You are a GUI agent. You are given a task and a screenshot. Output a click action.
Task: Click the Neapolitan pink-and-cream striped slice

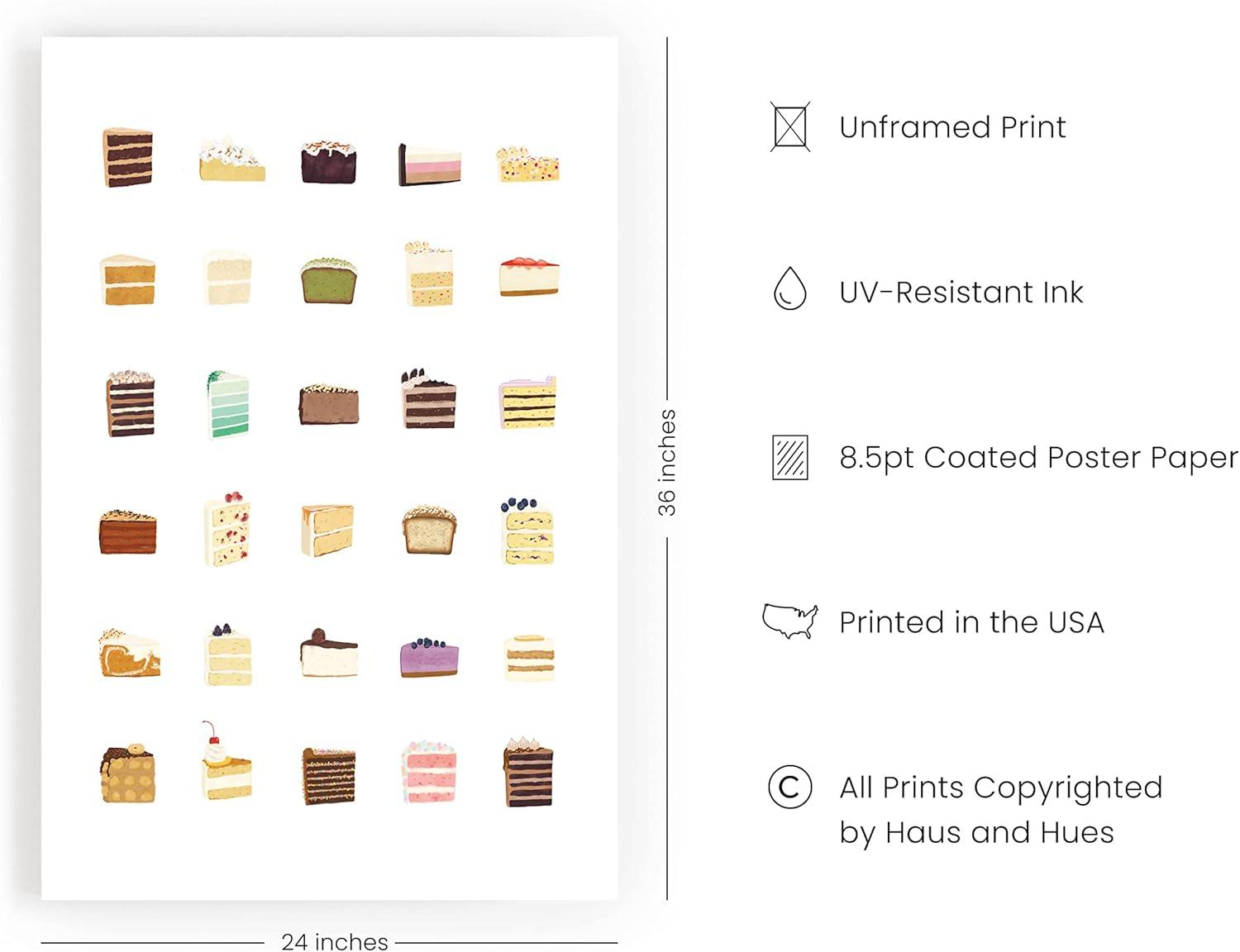coord(428,164)
